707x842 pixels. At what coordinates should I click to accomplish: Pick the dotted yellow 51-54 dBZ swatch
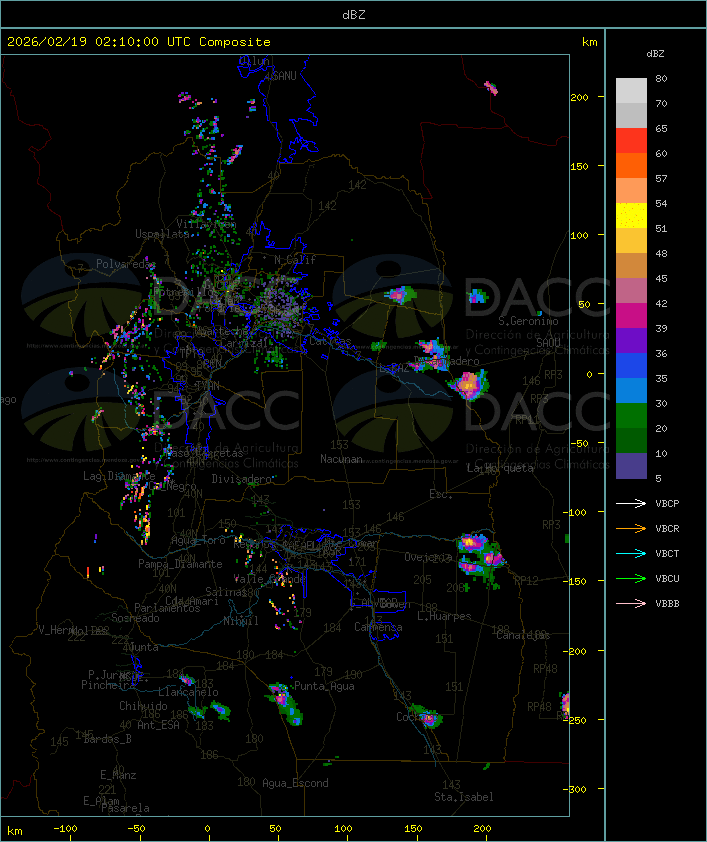(631, 215)
